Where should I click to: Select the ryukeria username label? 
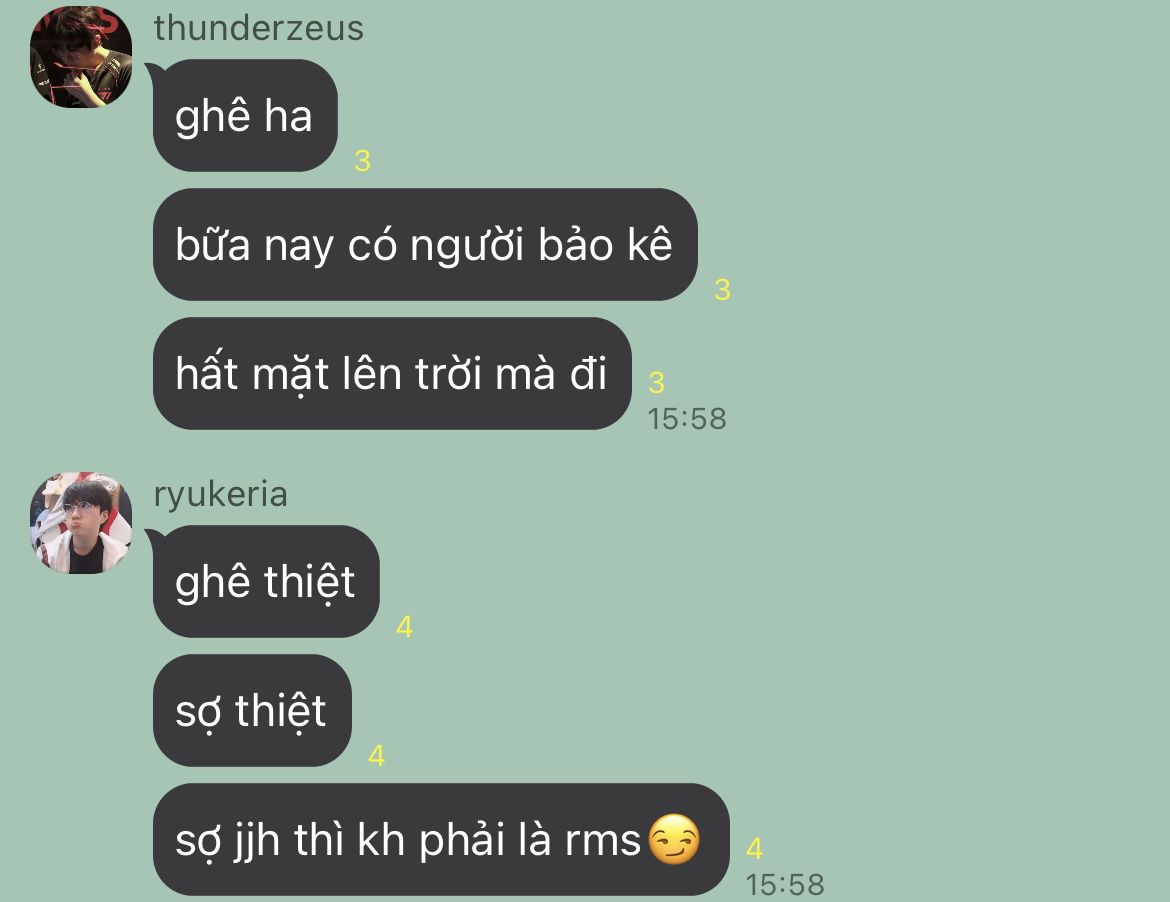(220, 495)
